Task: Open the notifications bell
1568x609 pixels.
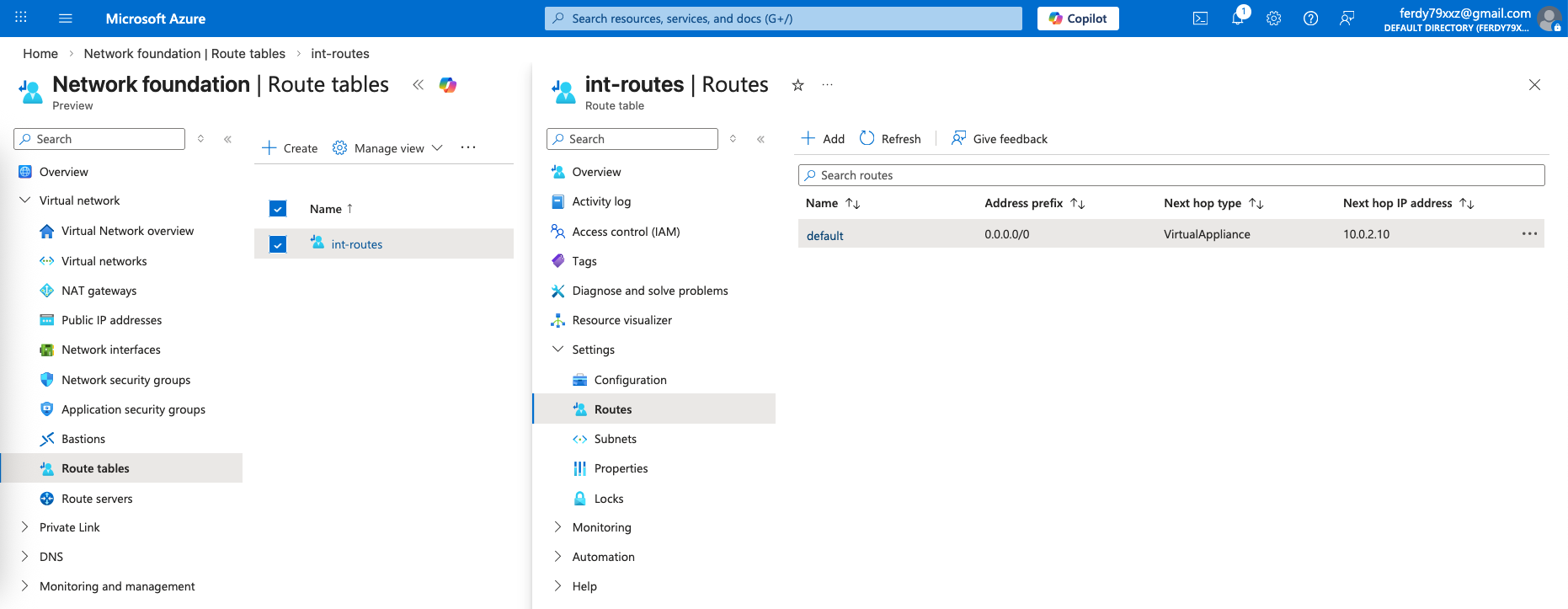Action: pyautogui.click(x=1237, y=19)
